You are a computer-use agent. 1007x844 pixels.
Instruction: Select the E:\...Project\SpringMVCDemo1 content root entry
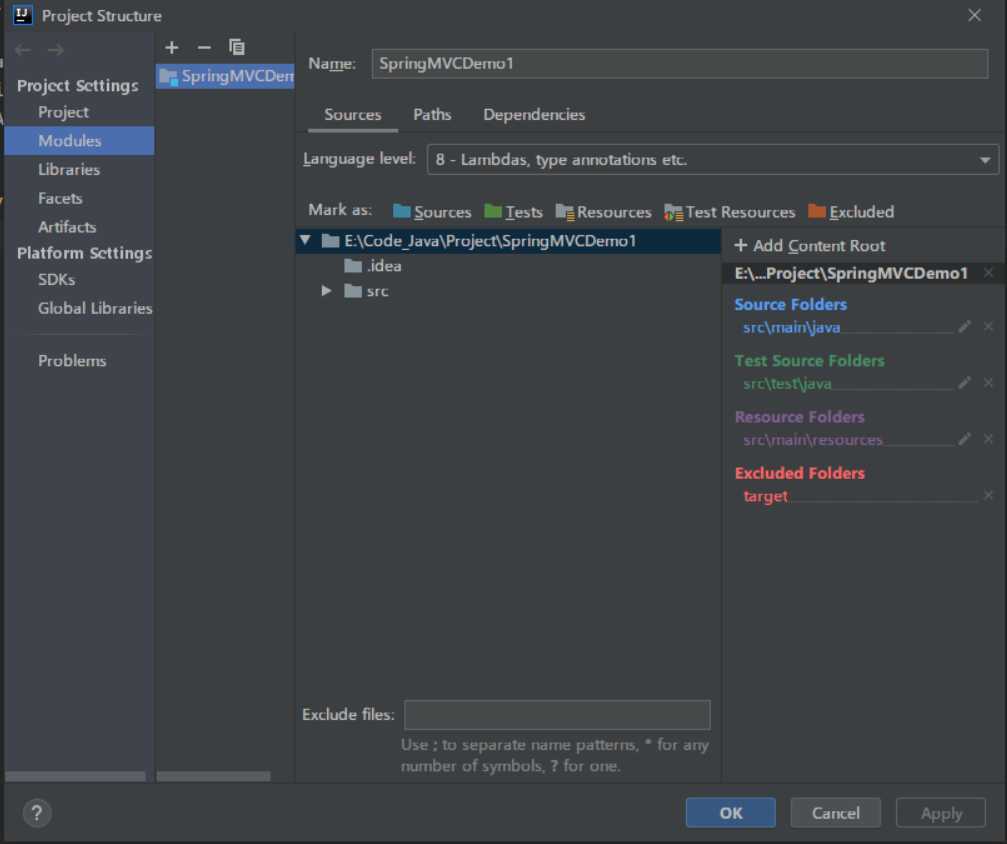pos(851,273)
